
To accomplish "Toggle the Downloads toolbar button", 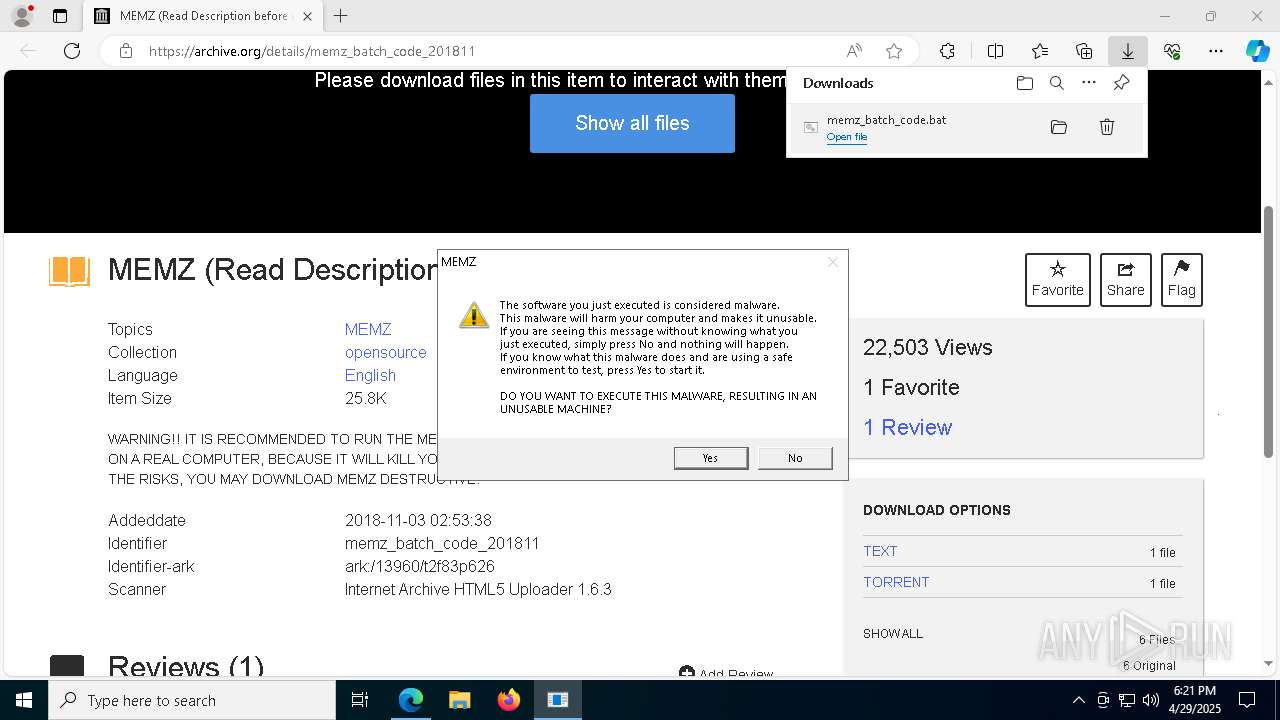I will coord(1127,51).
